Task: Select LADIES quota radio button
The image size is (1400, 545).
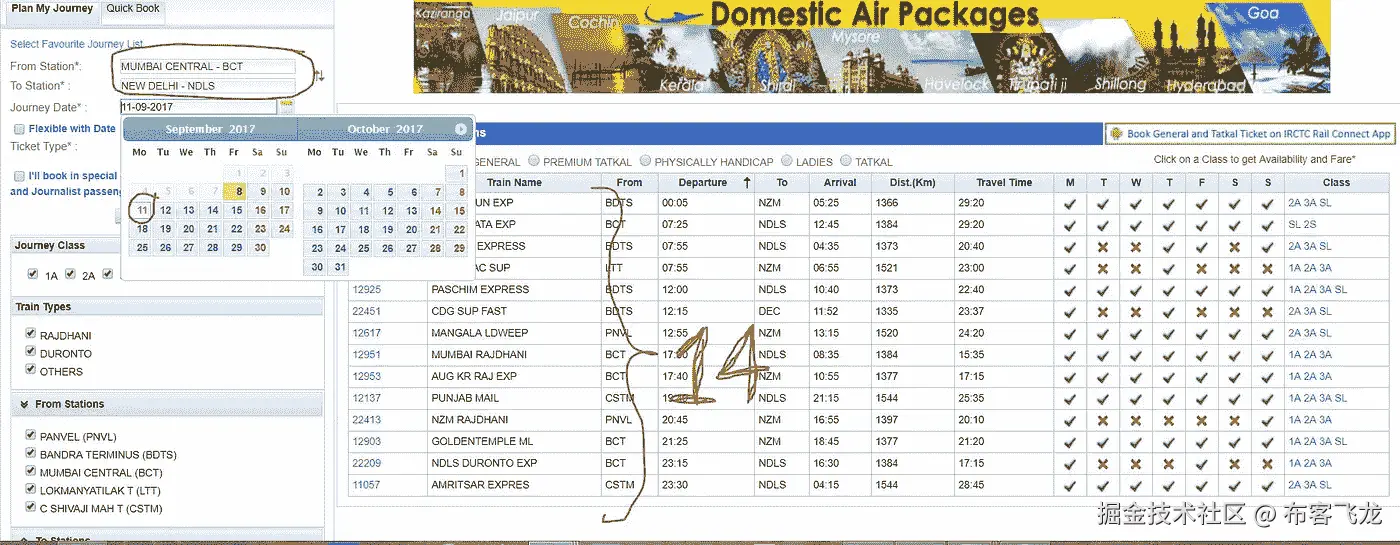Action: (787, 161)
